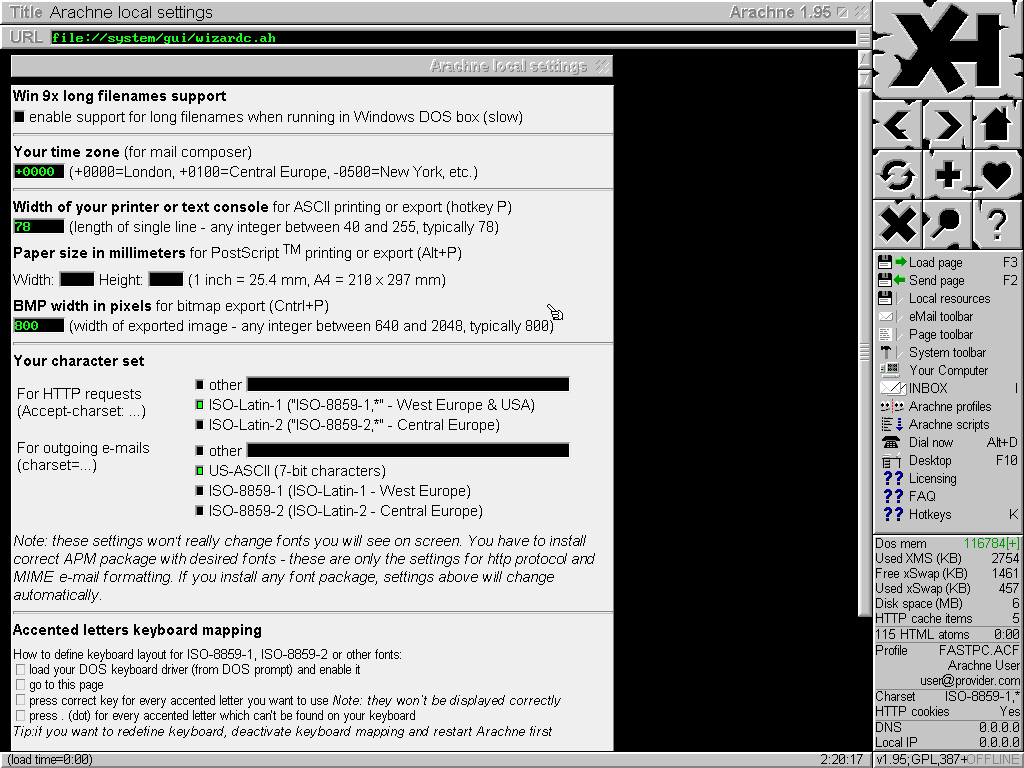The image size is (1024, 768).
Task: Select US-ASCII (7-bit characters) option
Action: 200,471
